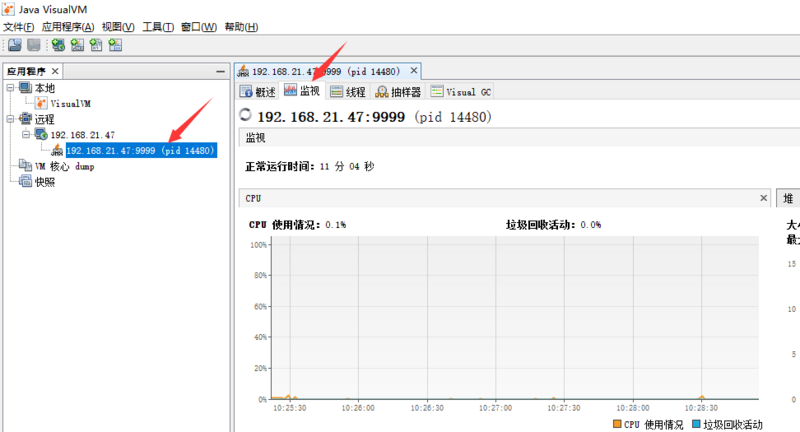
Task: Click the large heading 192.168.21.47:9999 (pid 14480)
Action: (374, 117)
